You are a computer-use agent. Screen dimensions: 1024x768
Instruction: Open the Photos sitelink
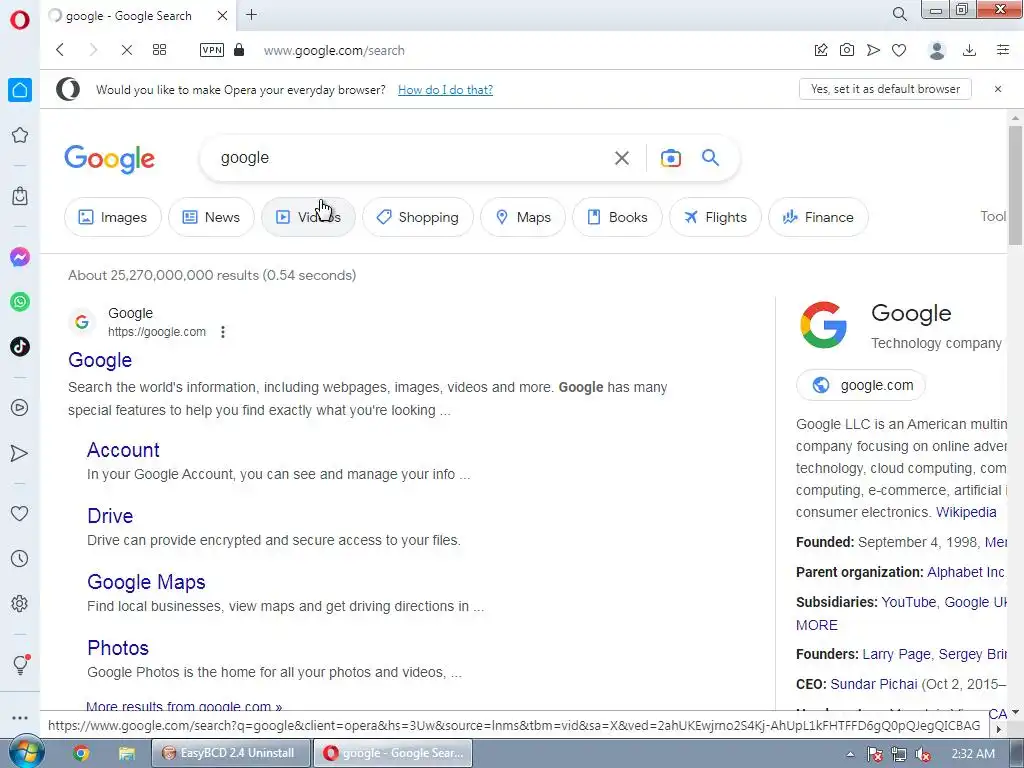(x=118, y=648)
